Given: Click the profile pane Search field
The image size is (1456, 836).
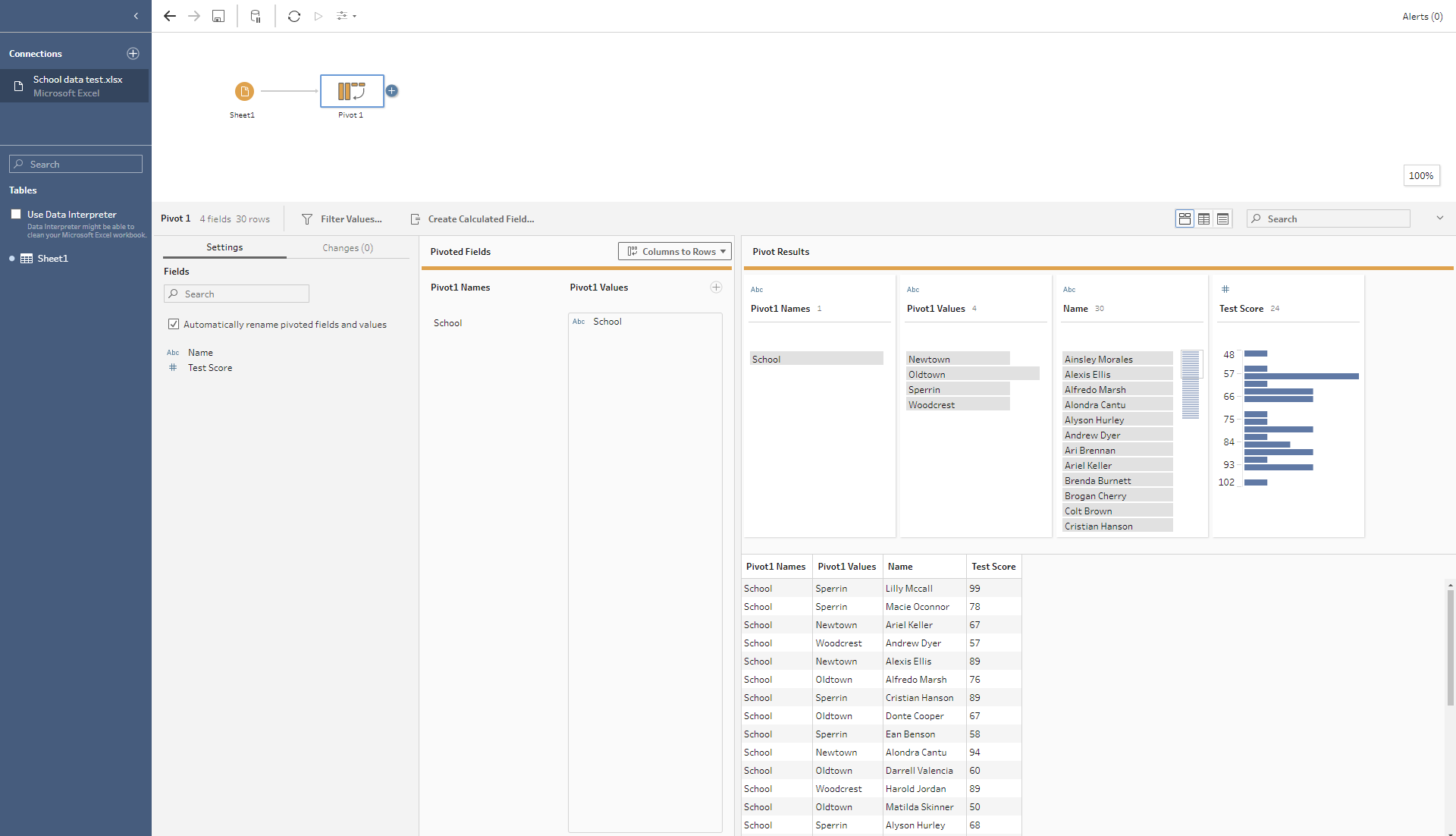Looking at the screenshot, I should point(1329,218).
